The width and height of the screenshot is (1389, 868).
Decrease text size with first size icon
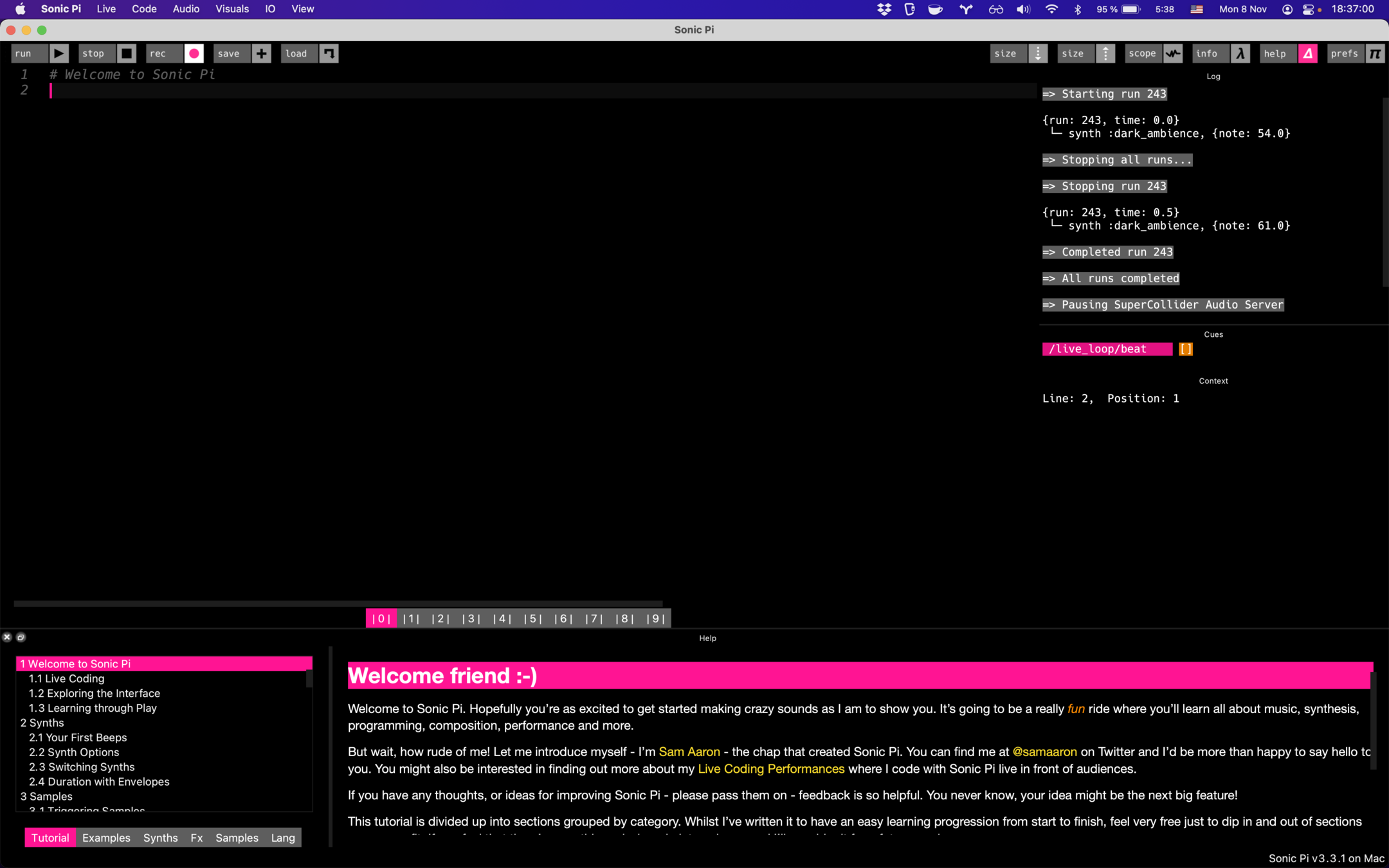coord(1038,53)
